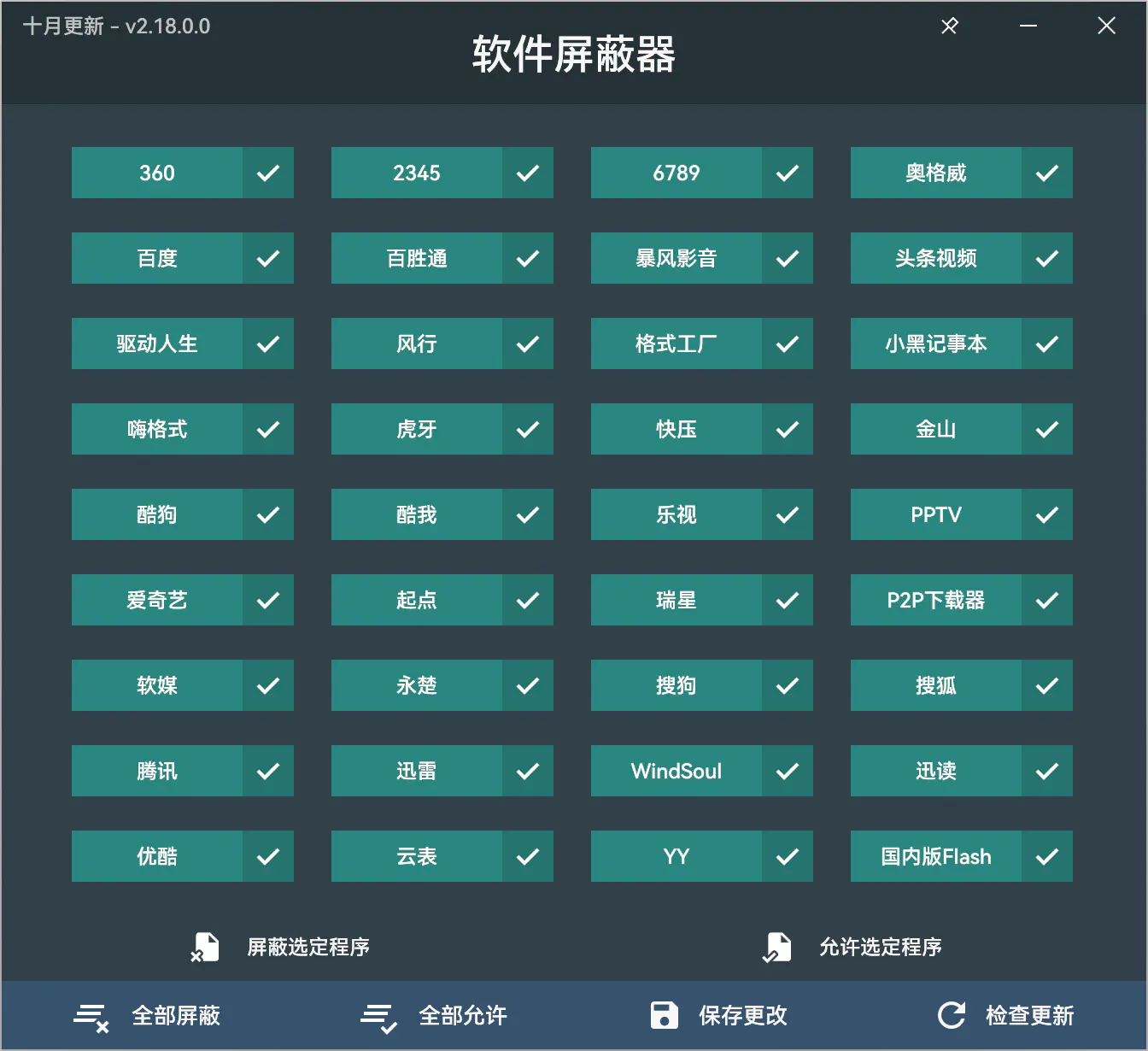The image size is (1148, 1051).
Task: Click the pin window icon
Action: coord(950,26)
